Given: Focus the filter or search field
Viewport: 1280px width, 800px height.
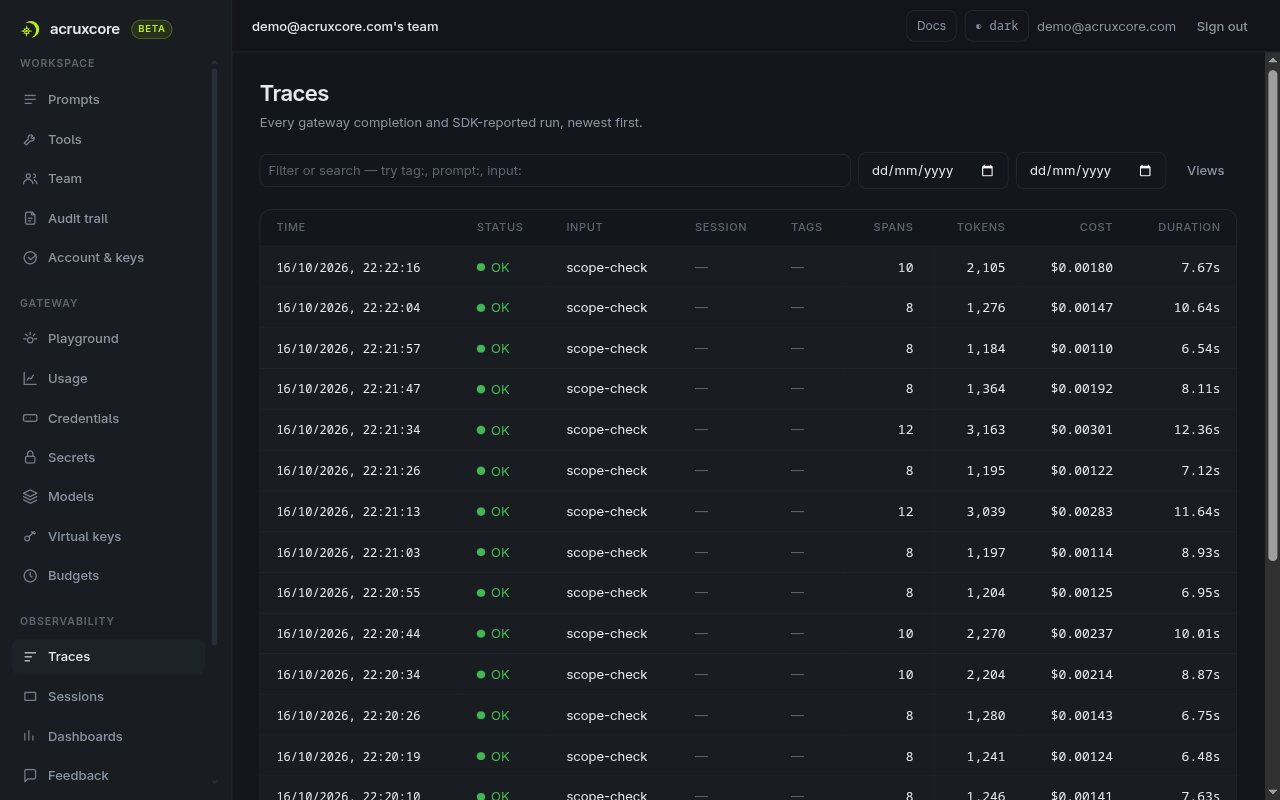Looking at the screenshot, I should tap(555, 171).
